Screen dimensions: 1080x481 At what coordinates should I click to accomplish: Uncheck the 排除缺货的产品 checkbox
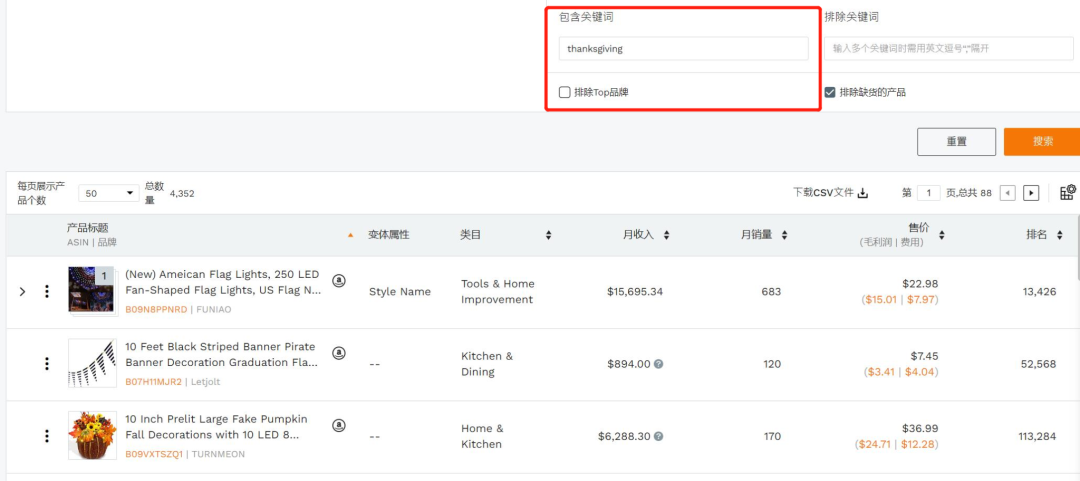830,92
